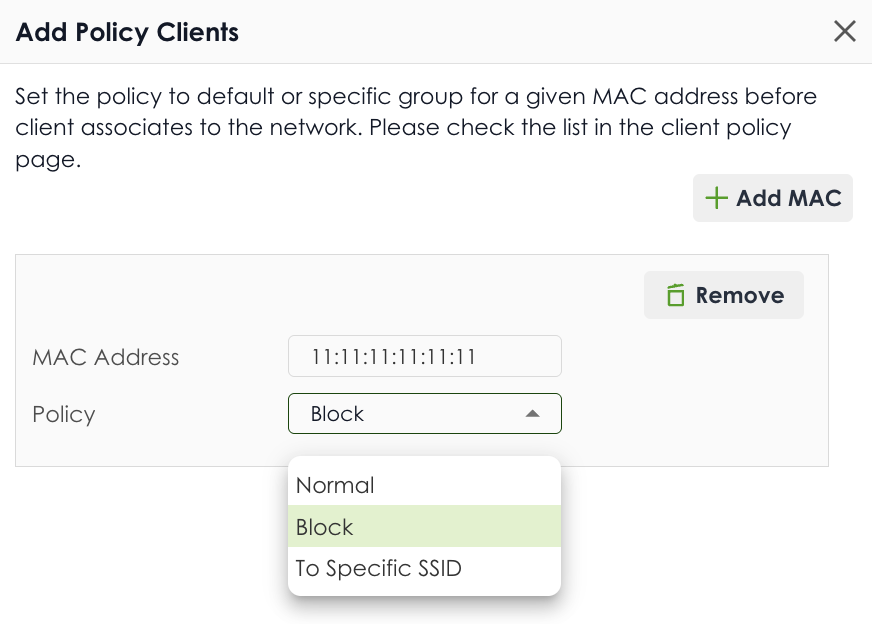This screenshot has width=872, height=624.
Task: Click the MAC Address field label
Action: pyautogui.click(x=106, y=357)
